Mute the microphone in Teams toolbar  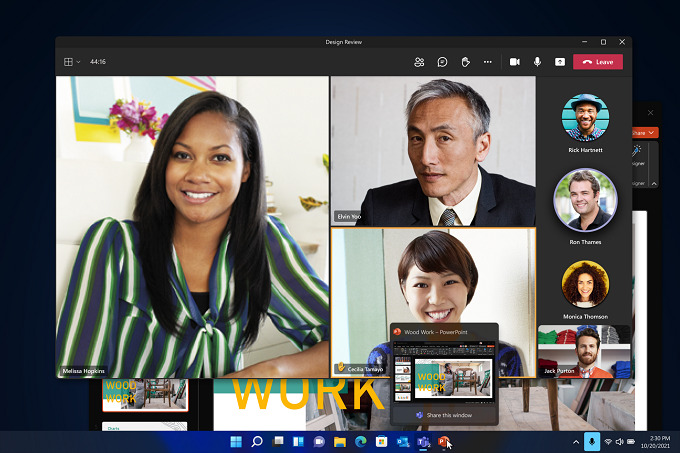537,62
